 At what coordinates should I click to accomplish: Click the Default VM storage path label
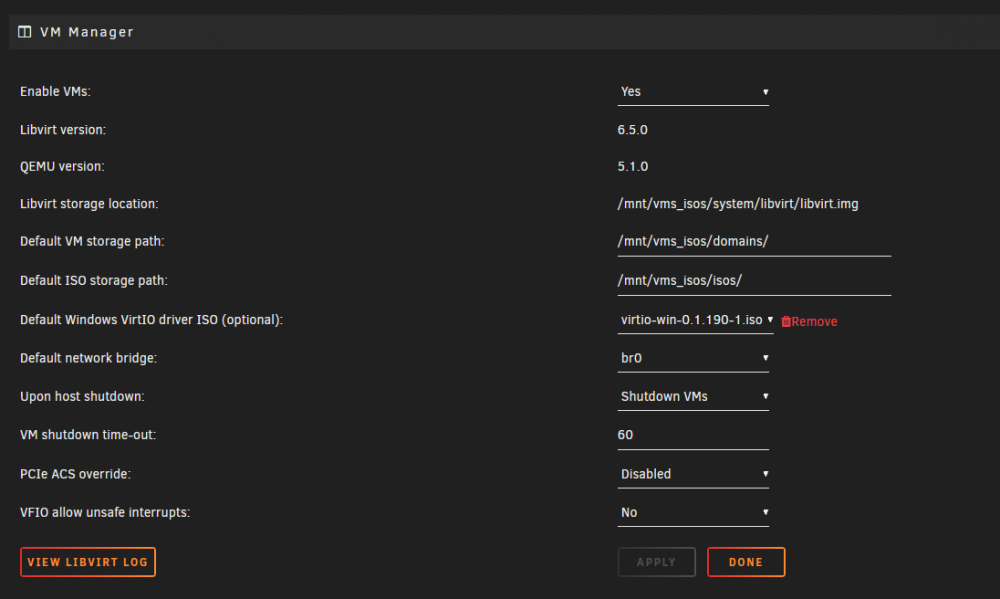92,242
